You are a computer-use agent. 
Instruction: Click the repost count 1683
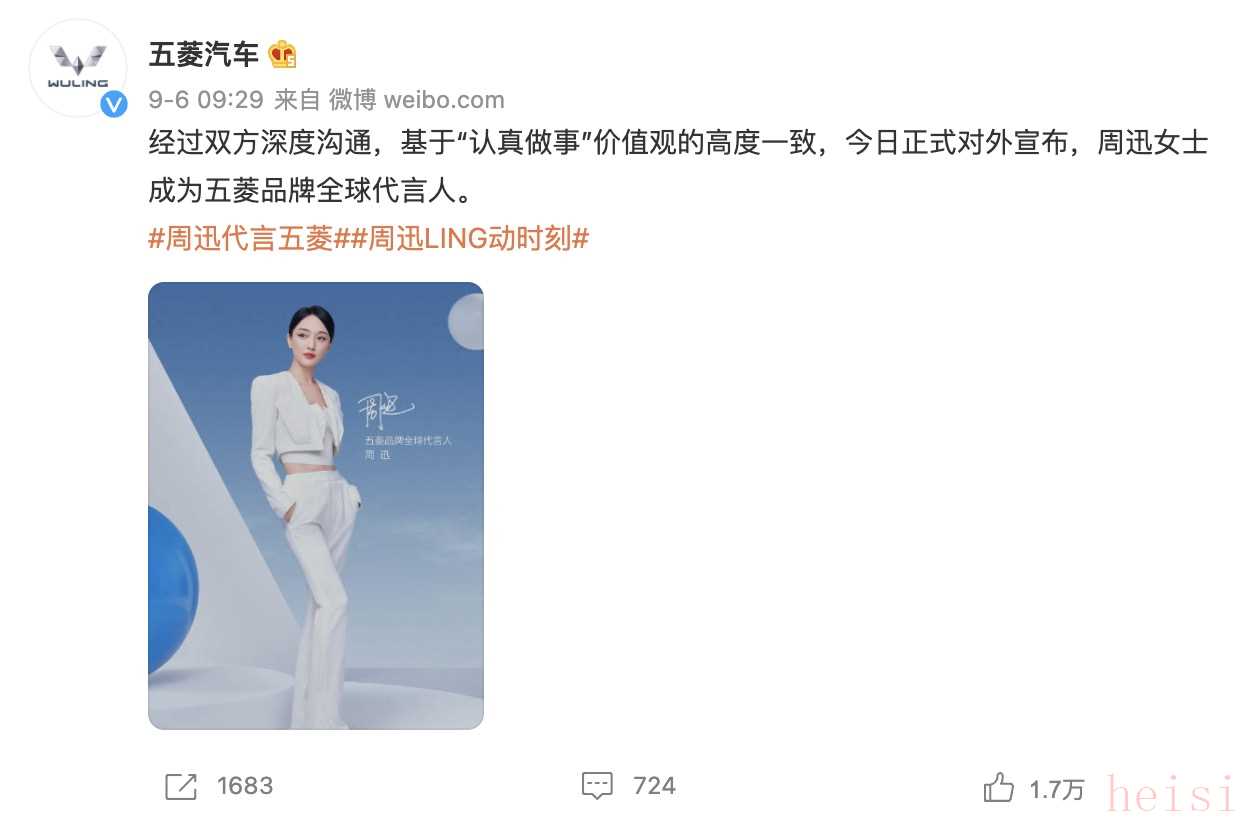(x=245, y=786)
